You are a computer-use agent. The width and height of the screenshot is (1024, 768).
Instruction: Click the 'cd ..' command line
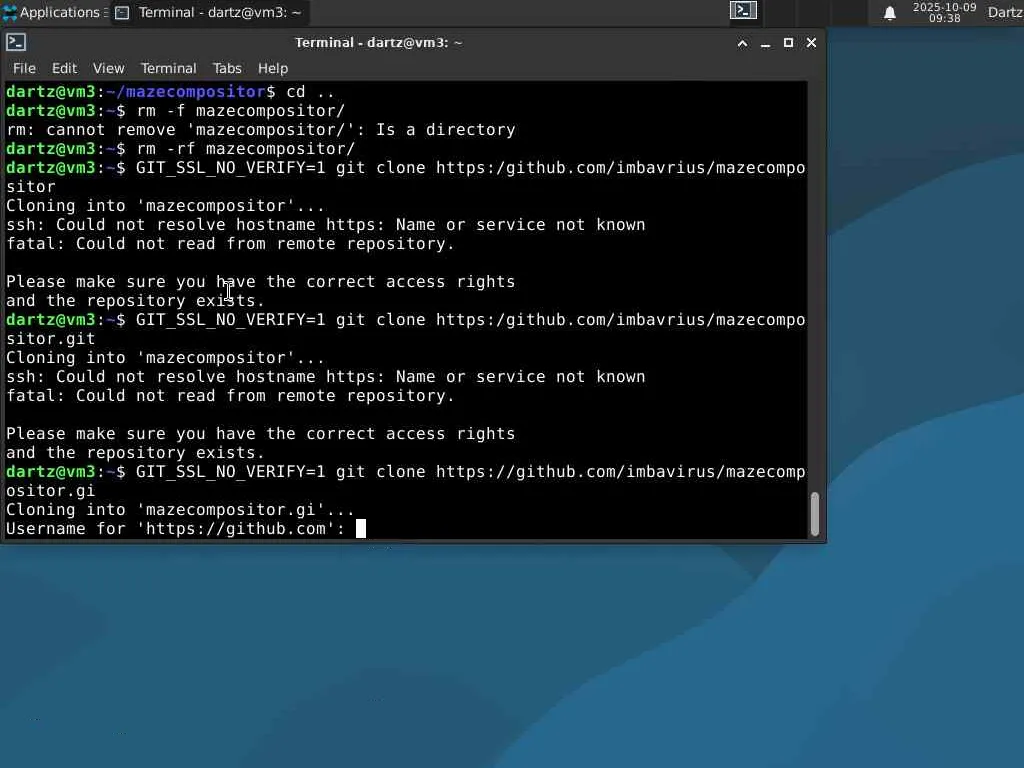[170, 91]
